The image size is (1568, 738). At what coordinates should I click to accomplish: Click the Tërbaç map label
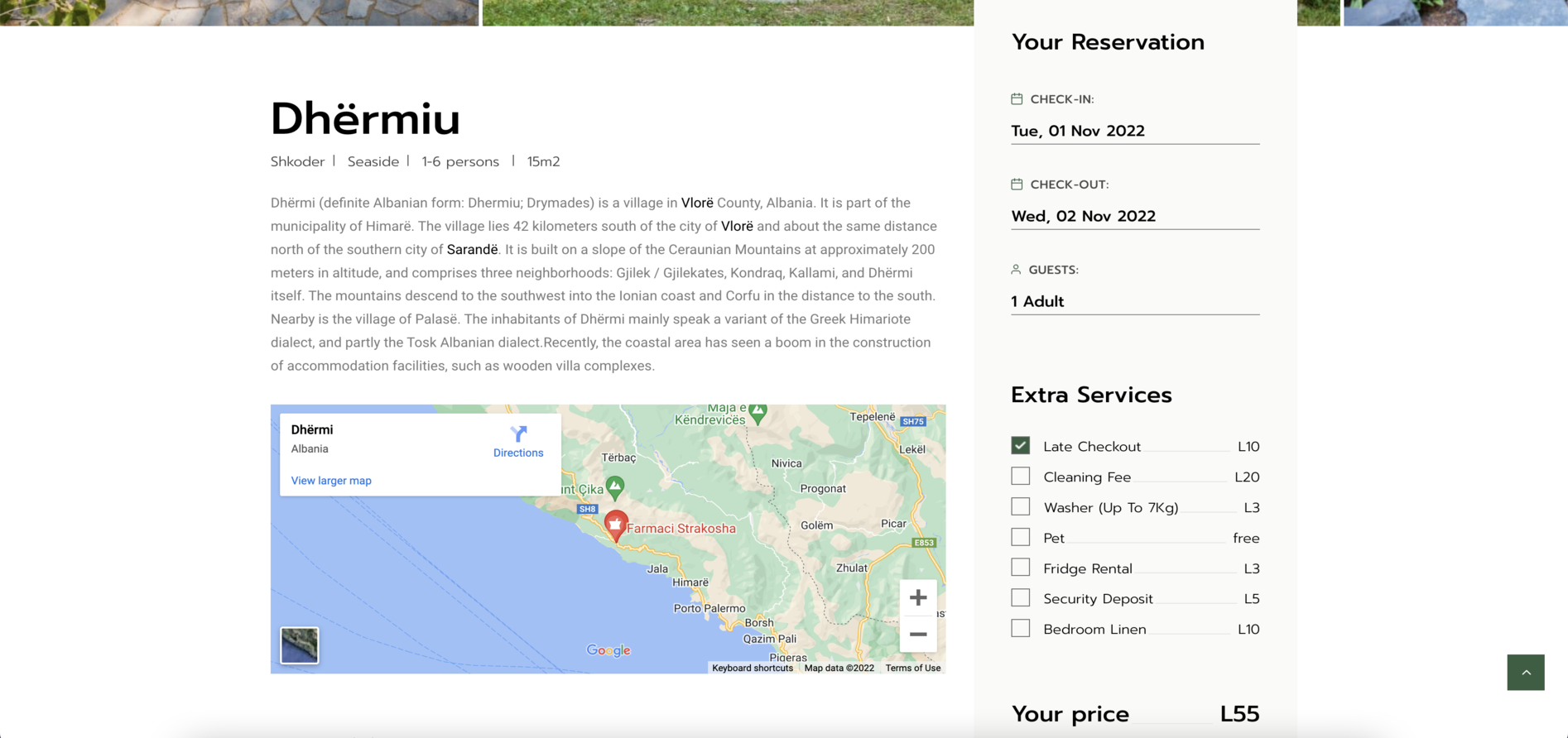point(618,458)
